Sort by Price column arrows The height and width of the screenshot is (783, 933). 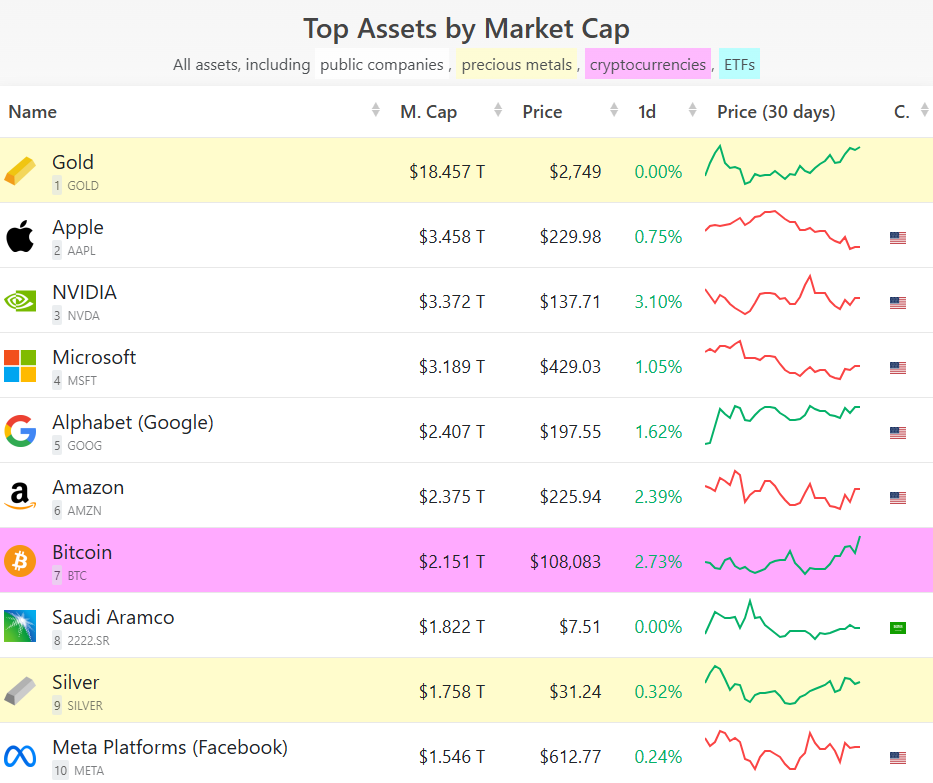coord(614,110)
